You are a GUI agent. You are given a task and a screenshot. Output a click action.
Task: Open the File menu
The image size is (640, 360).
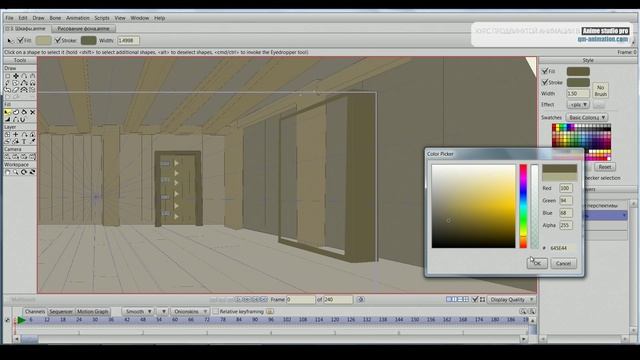click(x=9, y=18)
